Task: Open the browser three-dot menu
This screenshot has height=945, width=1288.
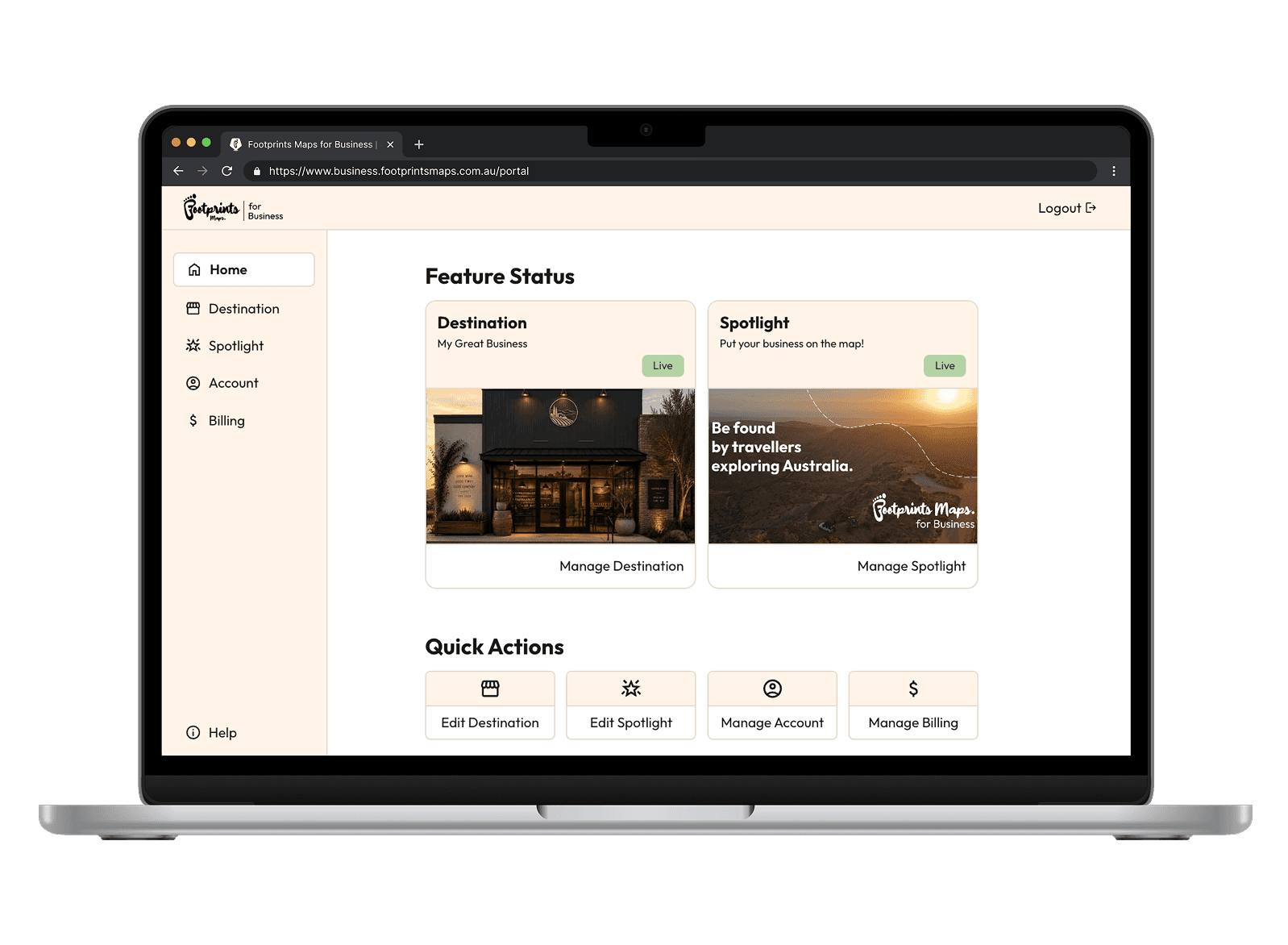Action: coord(1114,171)
